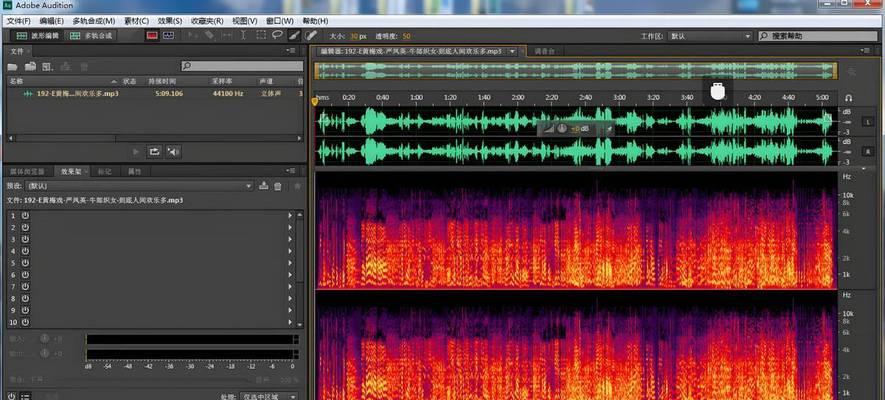The width and height of the screenshot is (885, 400).
Task: Toggle power for effect slot 7
Action: [x=25, y=287]
